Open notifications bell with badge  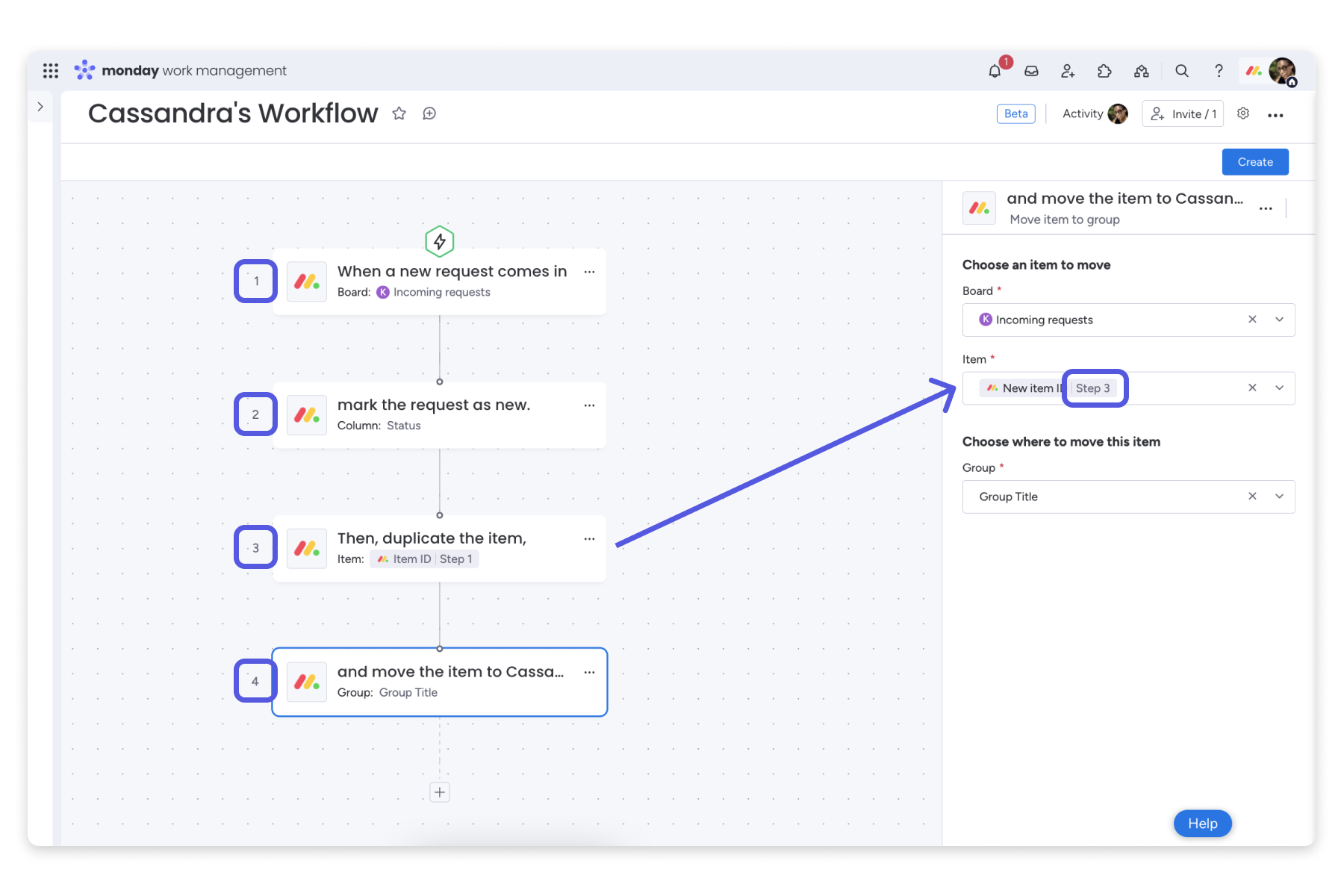[x=994, y=70]
